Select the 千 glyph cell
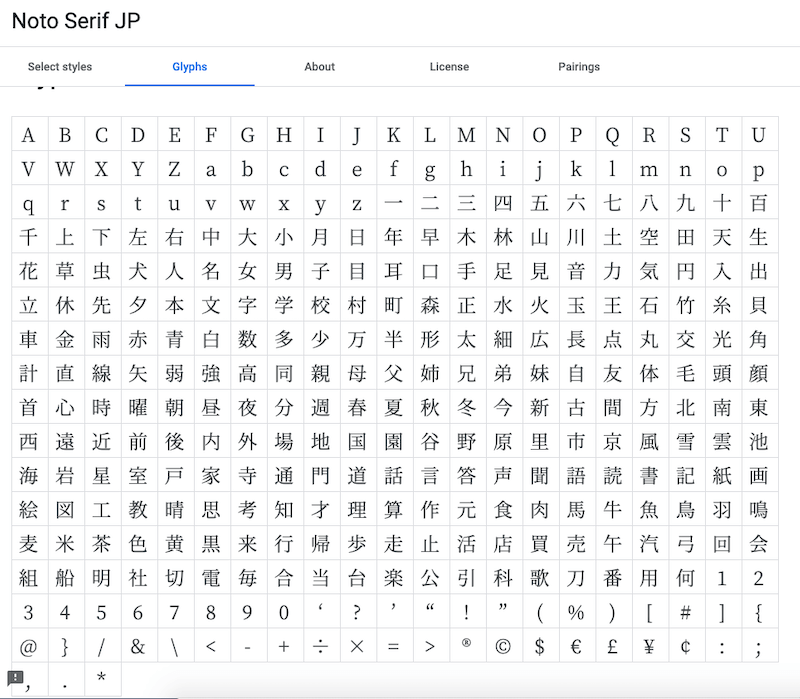Viewport: 800px width, 699px height. click(x=30, y=236)
